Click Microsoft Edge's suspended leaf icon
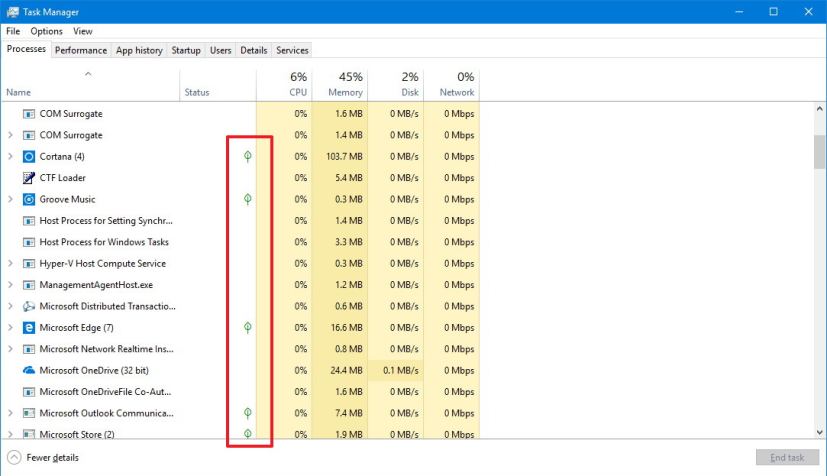The height and width of the screenshot is (476, 827). tap(247, 327)
